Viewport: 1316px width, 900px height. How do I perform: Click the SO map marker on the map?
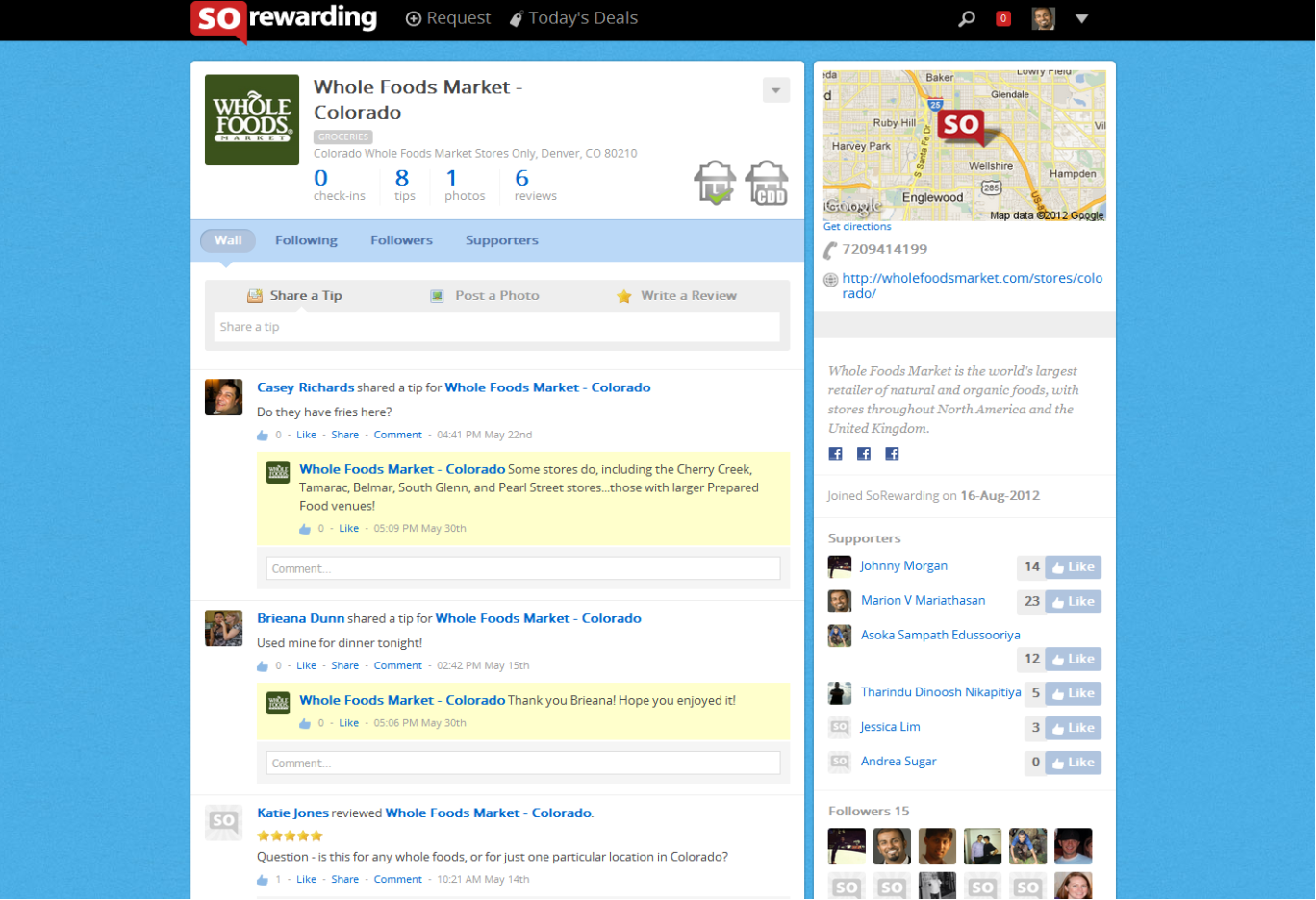click(961, 126)
